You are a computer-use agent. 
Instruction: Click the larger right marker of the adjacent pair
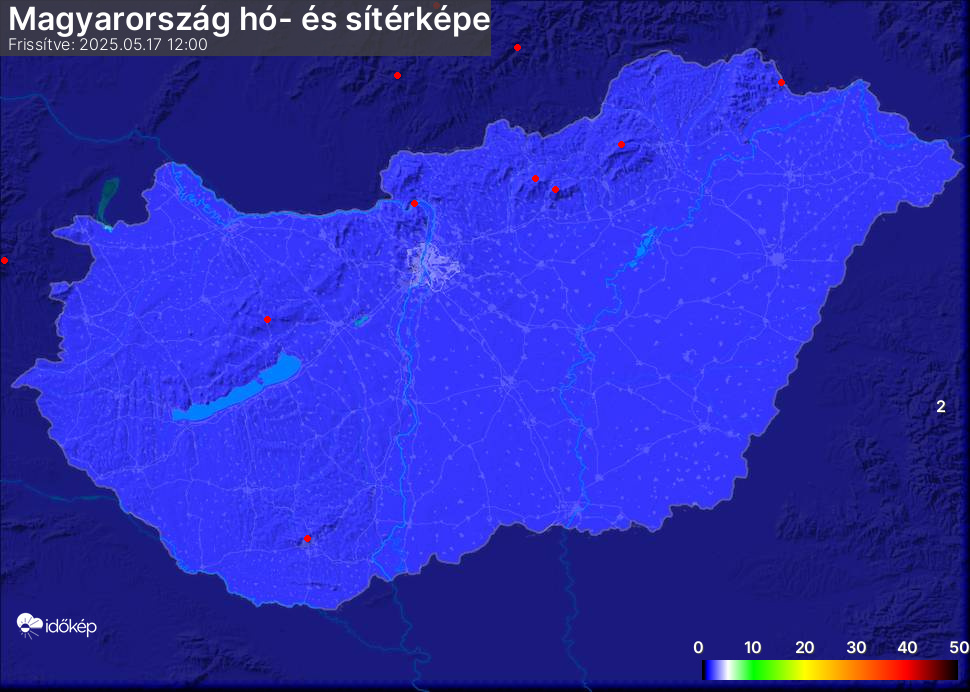555,189
